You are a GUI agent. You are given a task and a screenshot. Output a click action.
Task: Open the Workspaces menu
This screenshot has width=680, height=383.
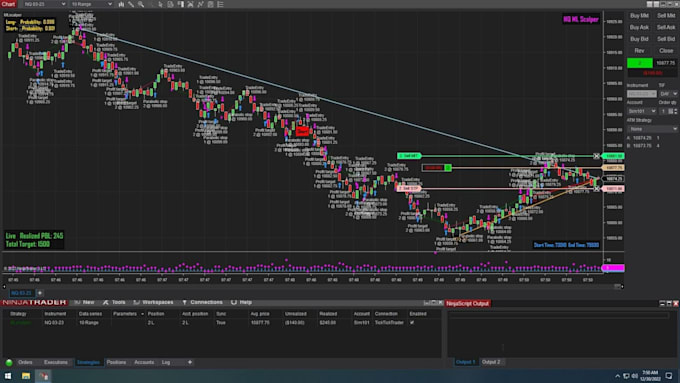pyautogui.click(x=154, y=302)
